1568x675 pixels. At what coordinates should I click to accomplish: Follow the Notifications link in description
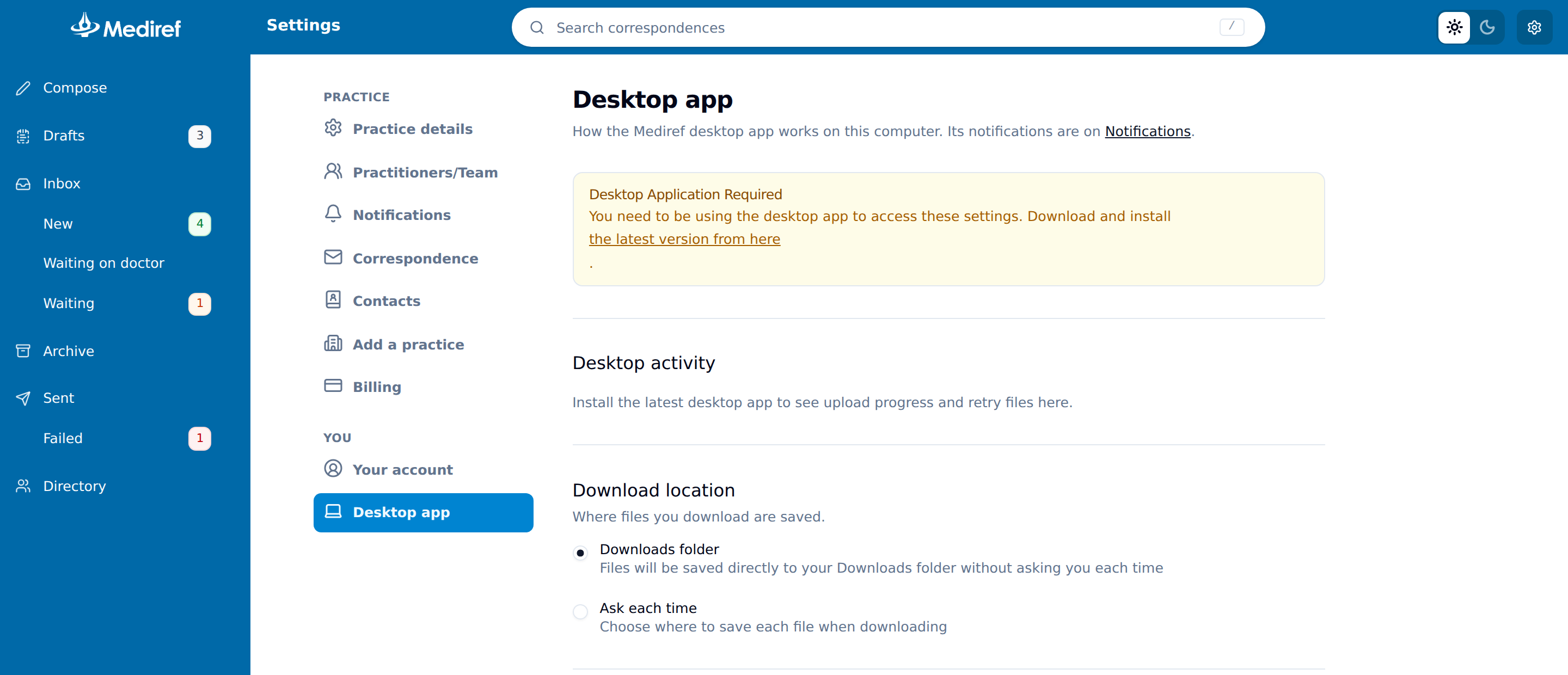pyautogui.click(x=1147, y=132)
